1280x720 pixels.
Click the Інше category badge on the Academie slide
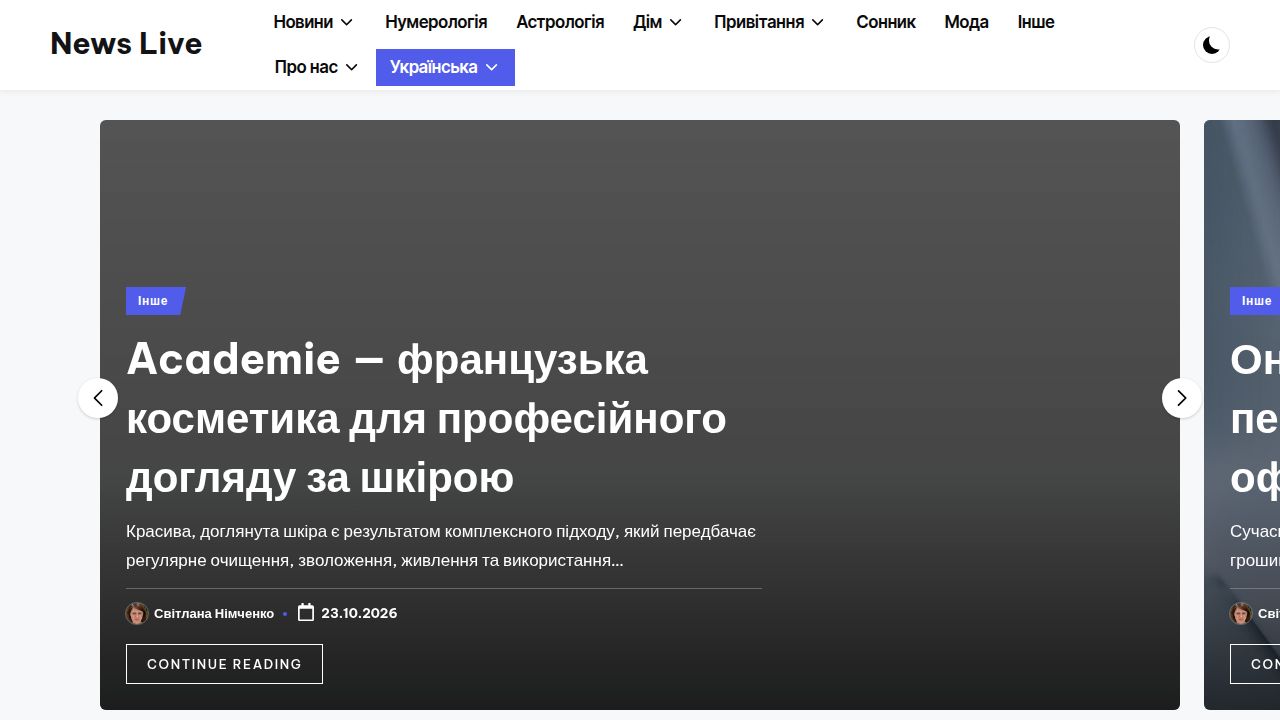point(155,301)
